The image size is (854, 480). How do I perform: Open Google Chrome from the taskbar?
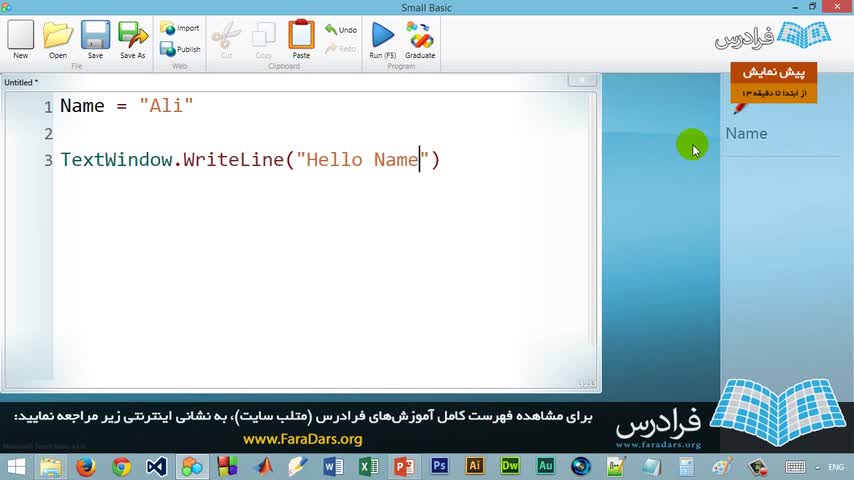pyautogui.click(x=121, y=467)
